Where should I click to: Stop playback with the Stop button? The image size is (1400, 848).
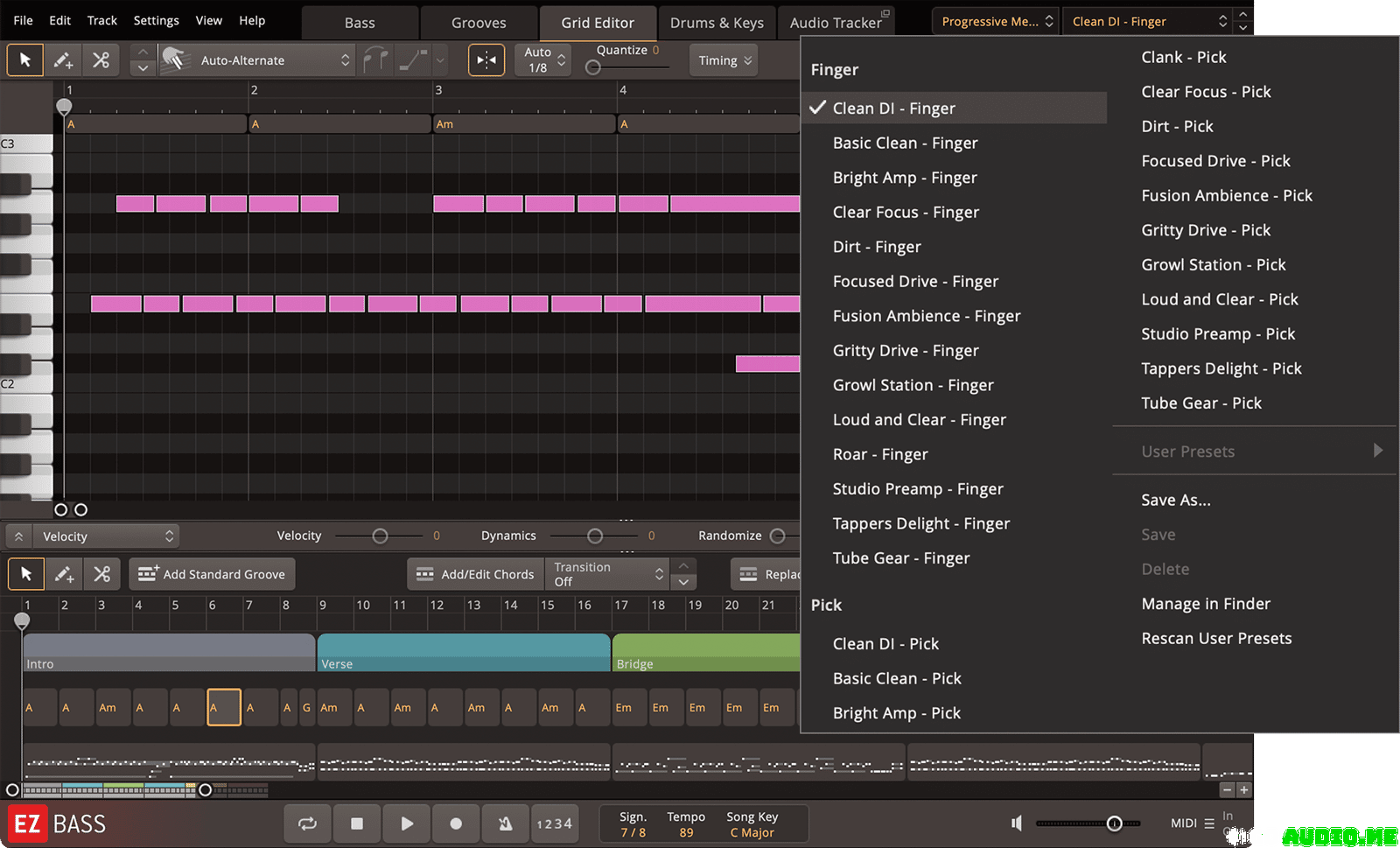(x=357, y=823)
